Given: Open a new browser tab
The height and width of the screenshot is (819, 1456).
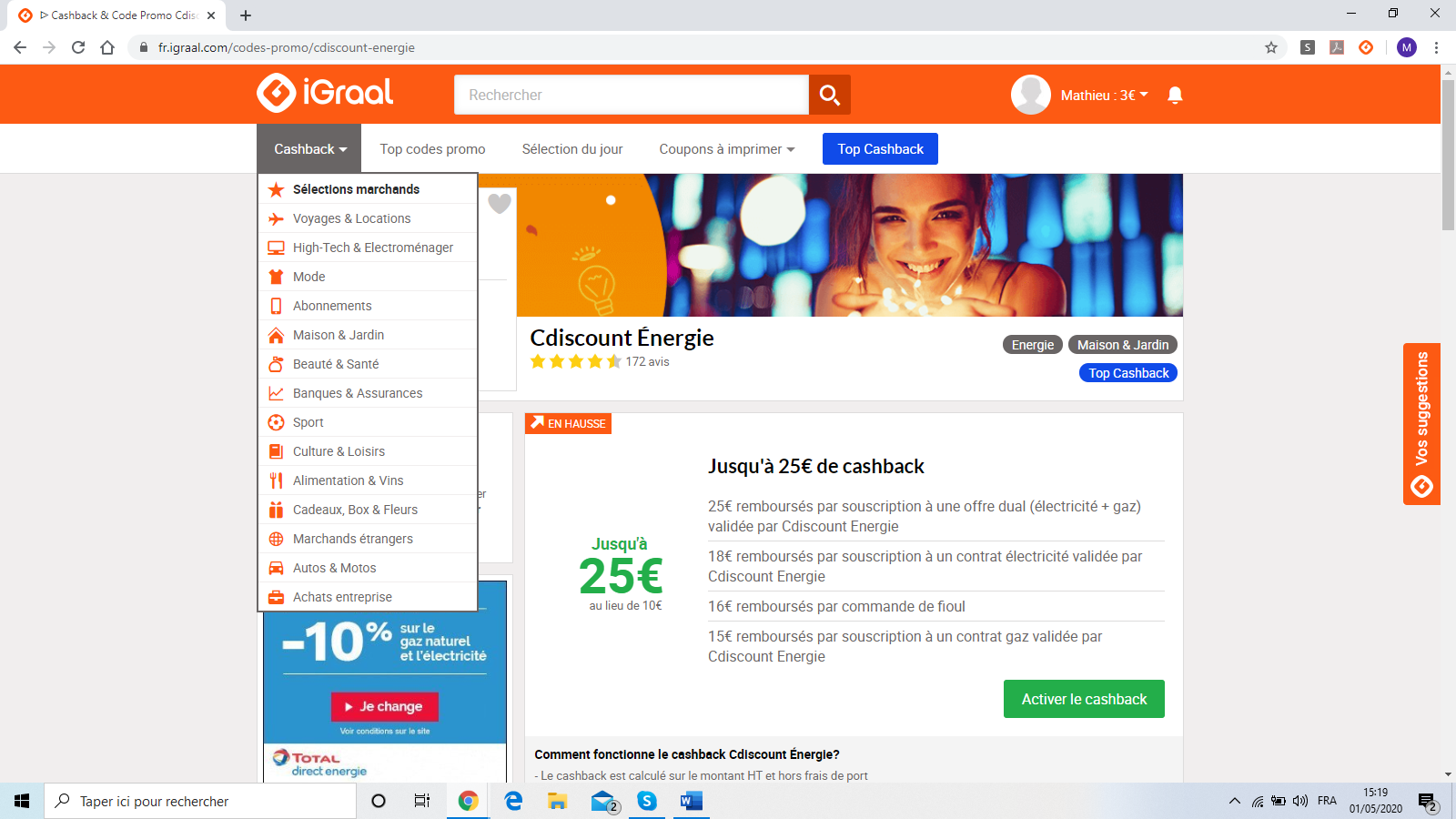Looking at the screenshot, I should [246, 15].
